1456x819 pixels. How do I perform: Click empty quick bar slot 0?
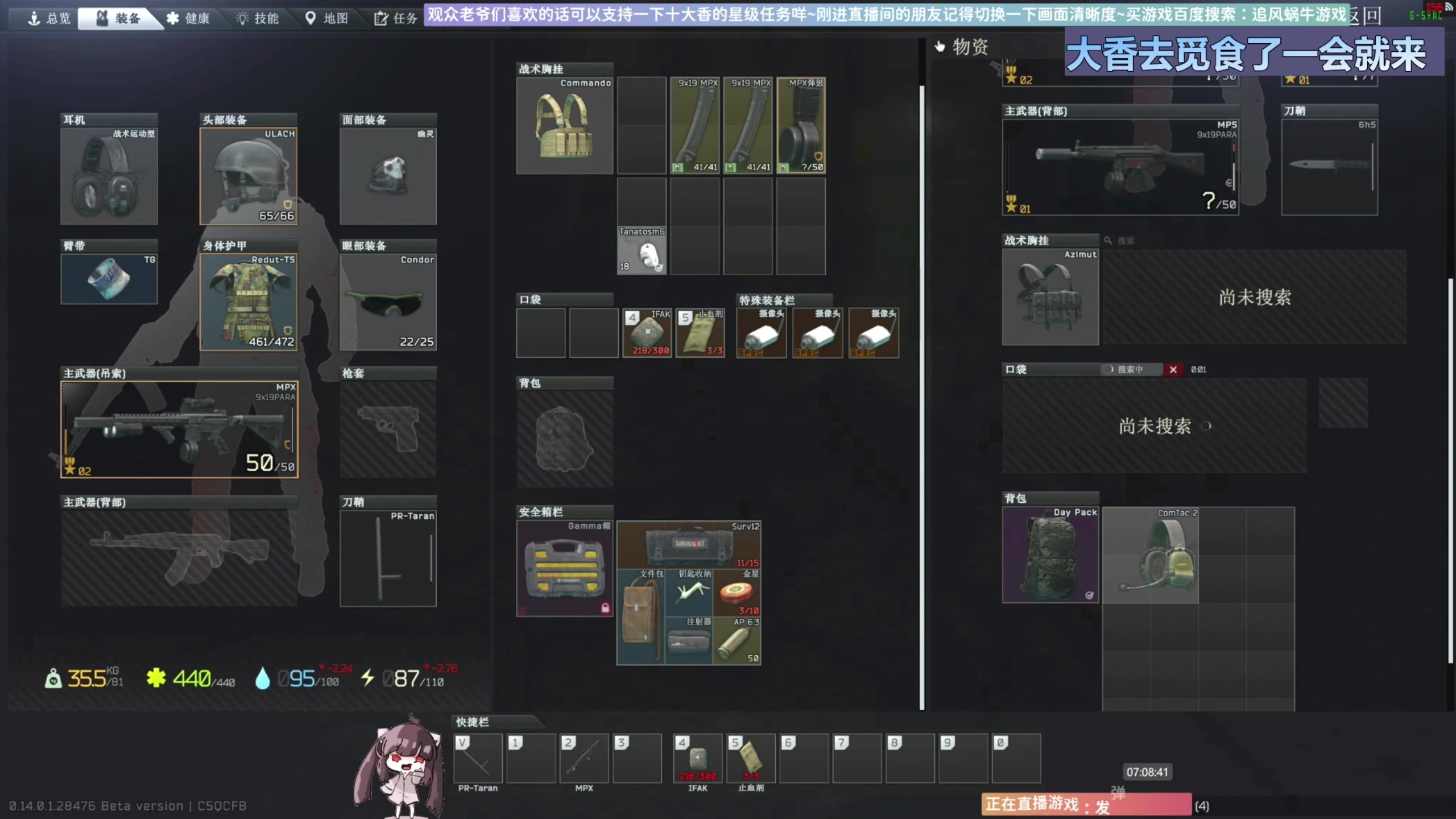click(1016, 759)
